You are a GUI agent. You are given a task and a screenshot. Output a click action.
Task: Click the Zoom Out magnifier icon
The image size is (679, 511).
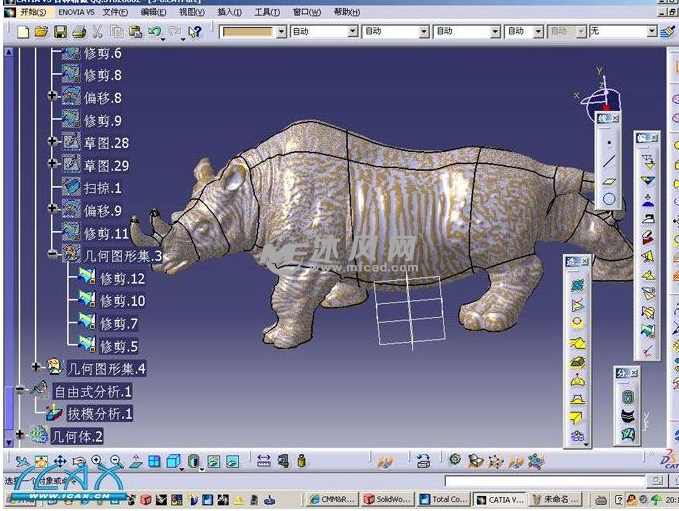115,461
